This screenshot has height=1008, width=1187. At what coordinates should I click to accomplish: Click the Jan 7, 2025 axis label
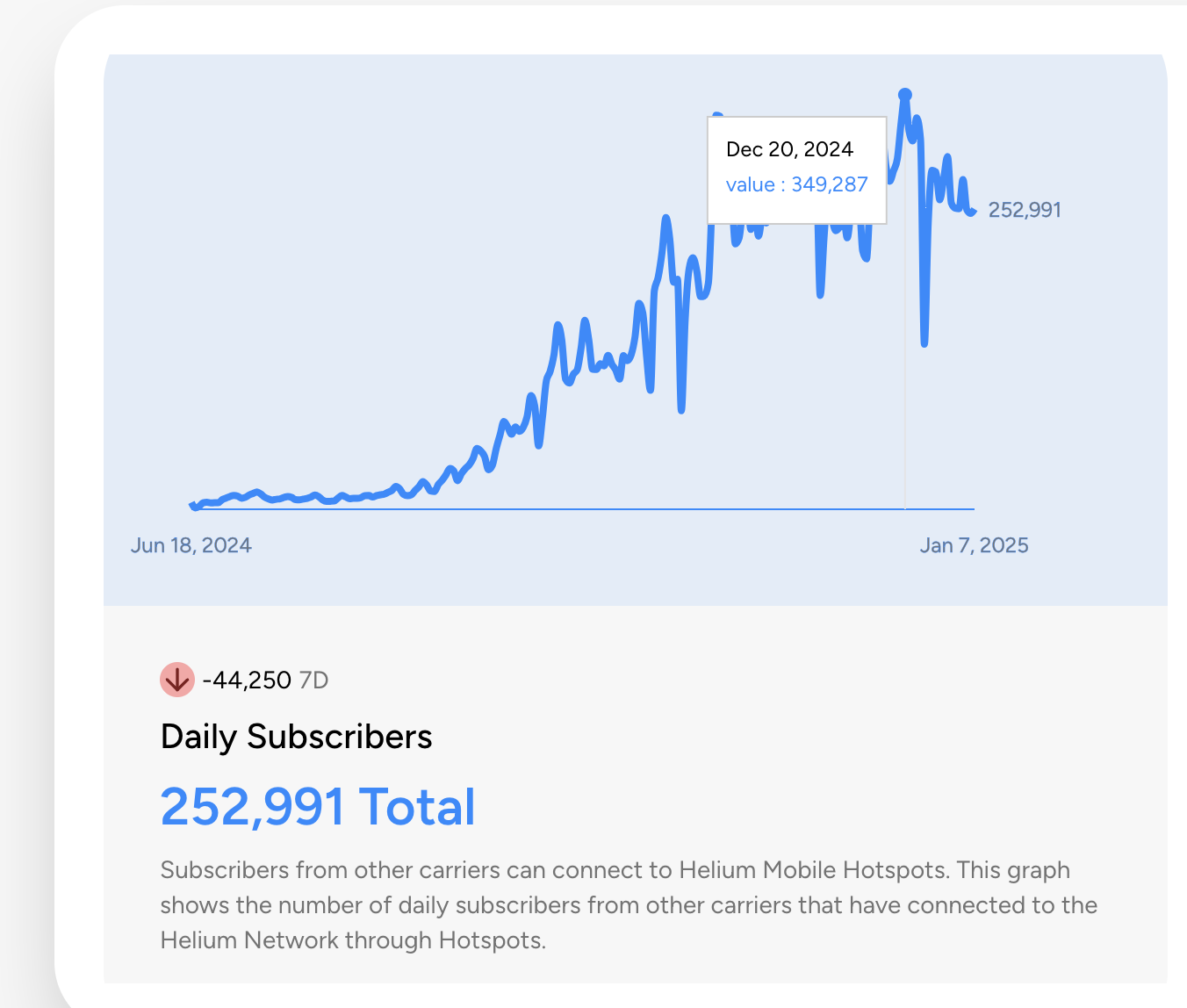point(974,545)
